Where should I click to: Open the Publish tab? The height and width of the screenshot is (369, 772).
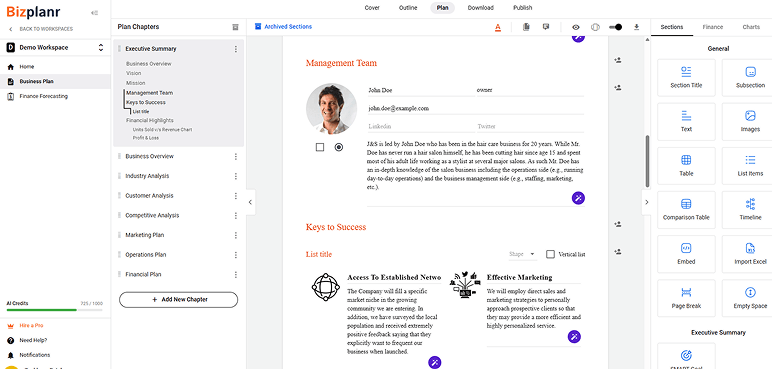522,8
